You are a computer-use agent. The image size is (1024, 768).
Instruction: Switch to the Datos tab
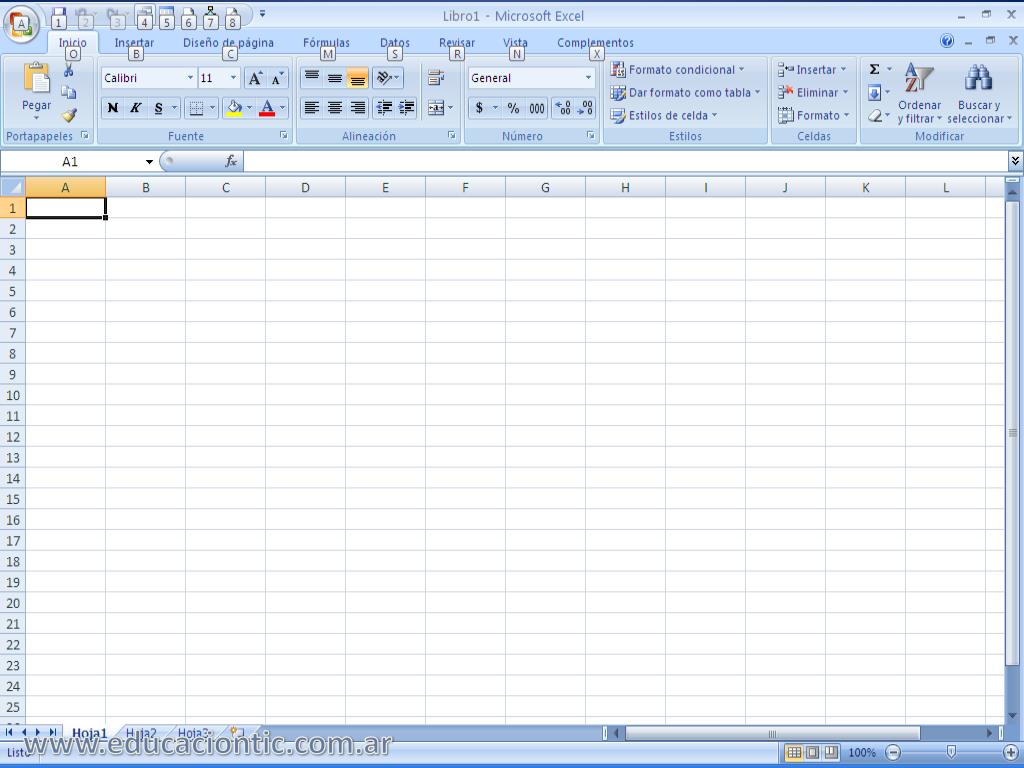[395, 42]
